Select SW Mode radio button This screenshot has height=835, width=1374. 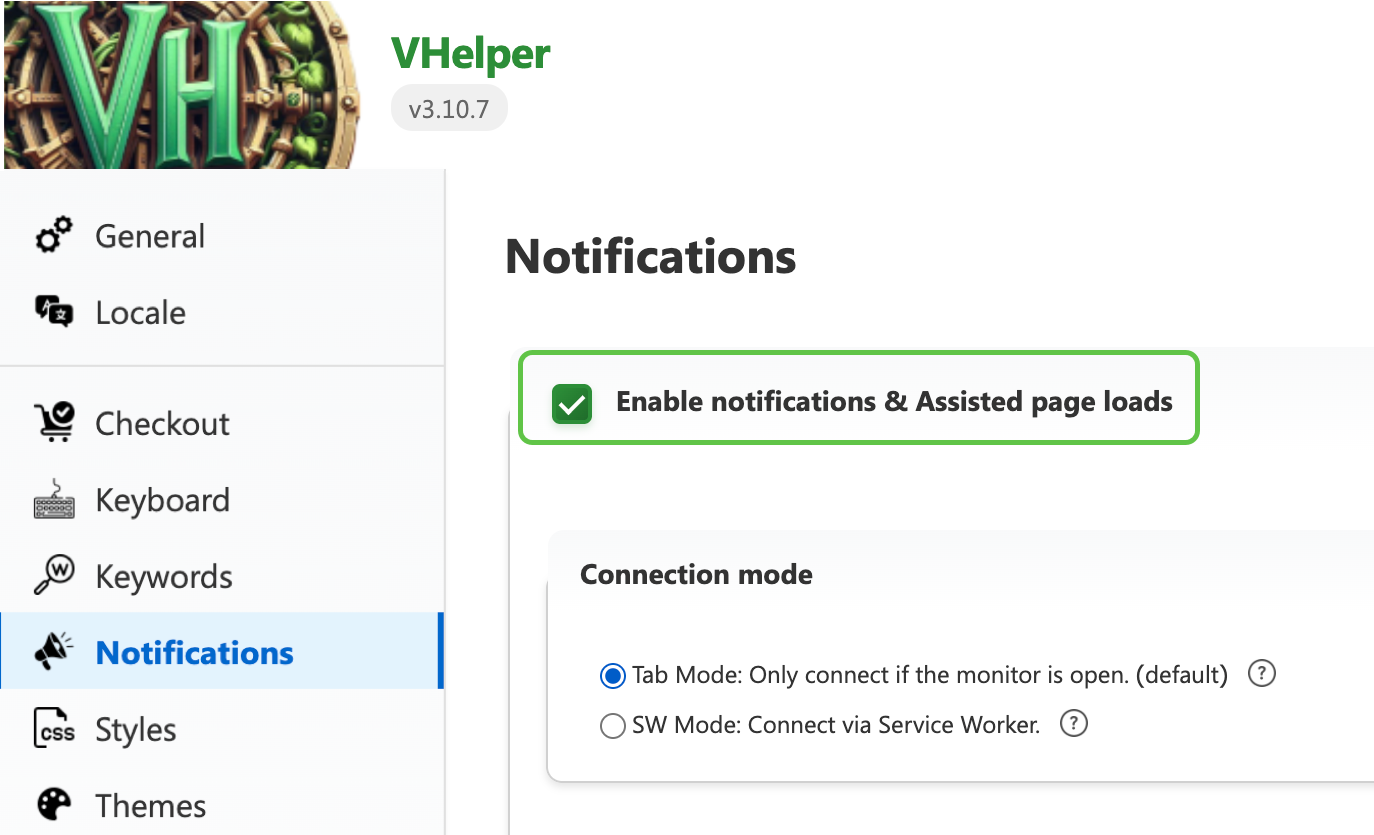[612, 726]
